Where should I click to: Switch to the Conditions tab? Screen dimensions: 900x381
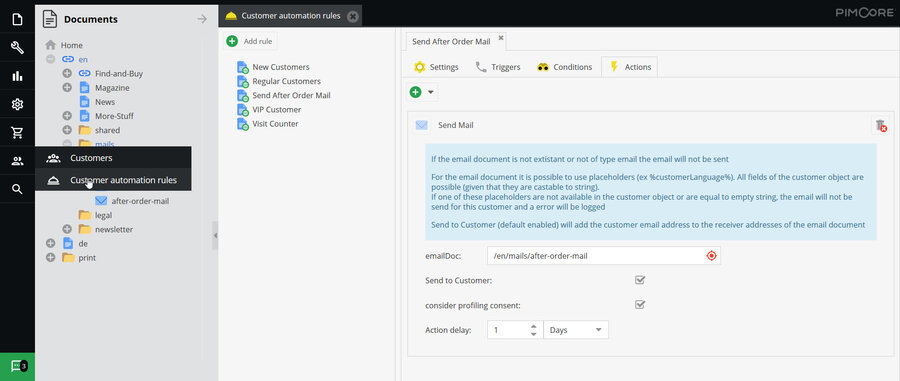click(x=564, y=67)
